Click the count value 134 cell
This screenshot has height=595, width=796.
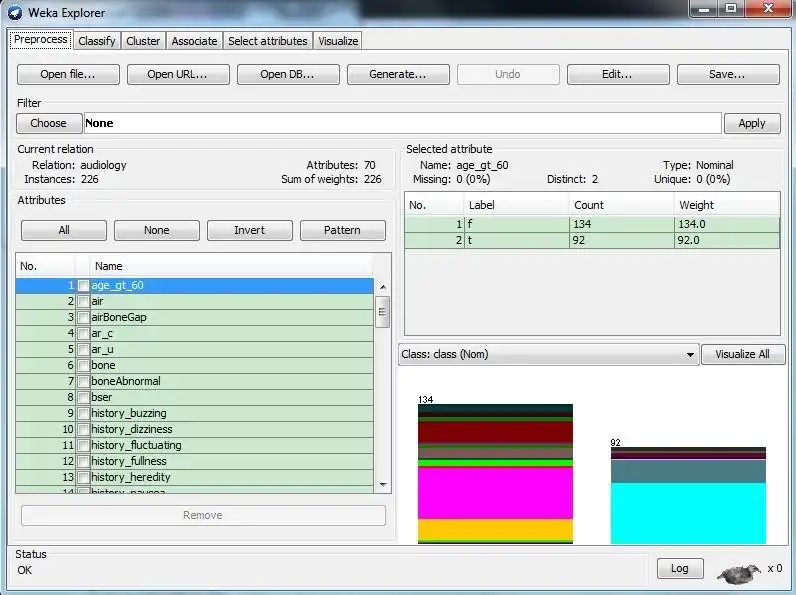click(621, 224)
